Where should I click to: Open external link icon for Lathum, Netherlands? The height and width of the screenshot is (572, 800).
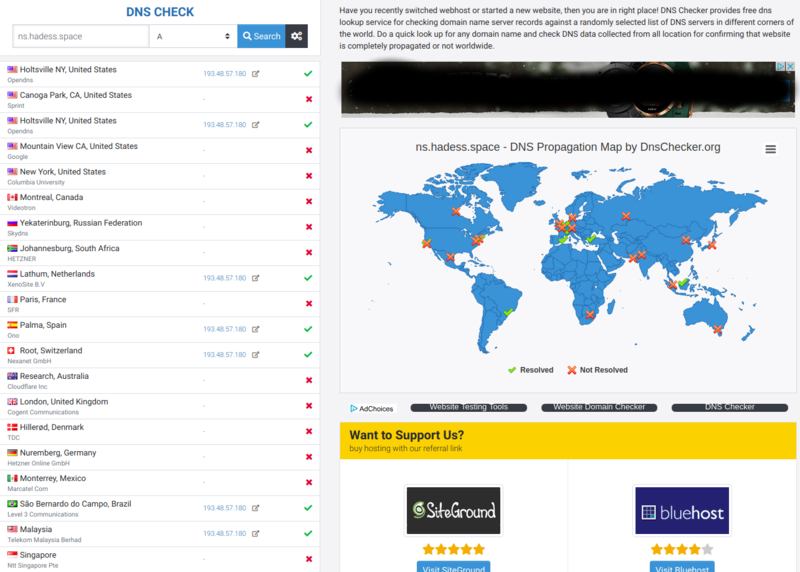pos(255,278)
